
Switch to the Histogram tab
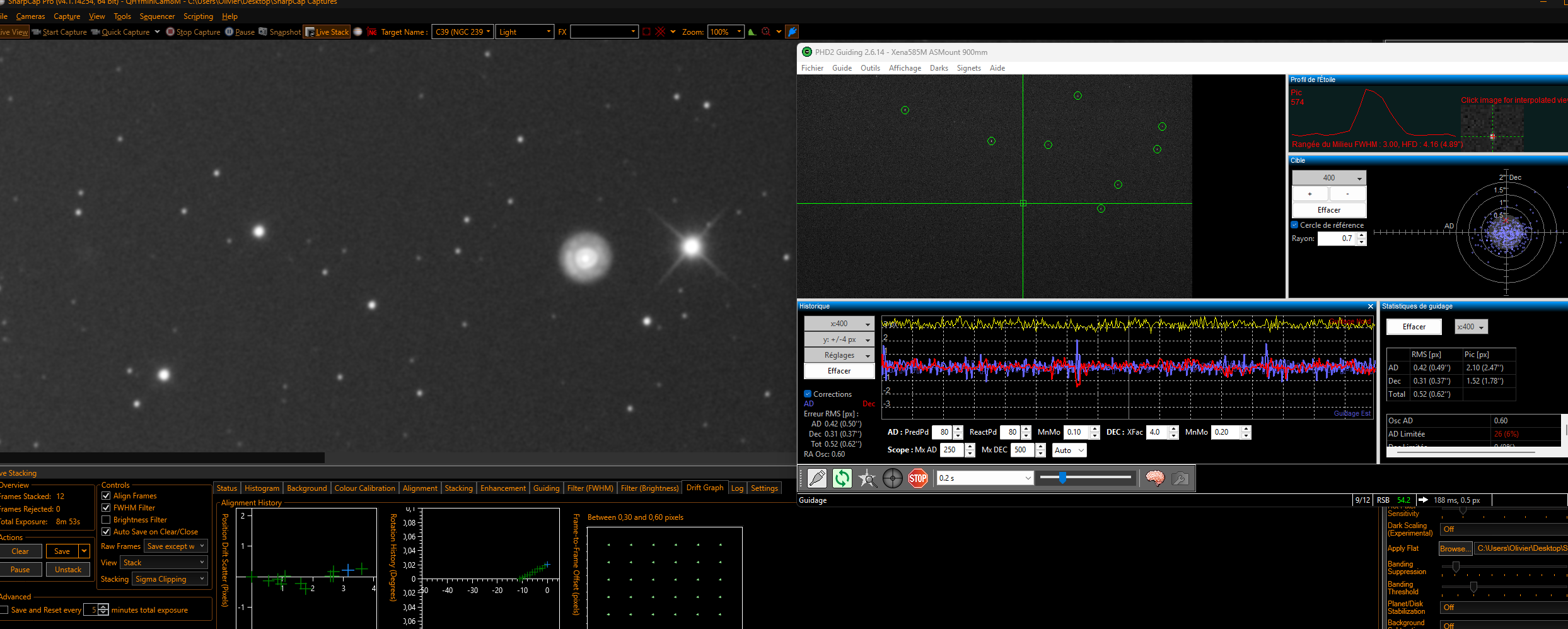262,488
